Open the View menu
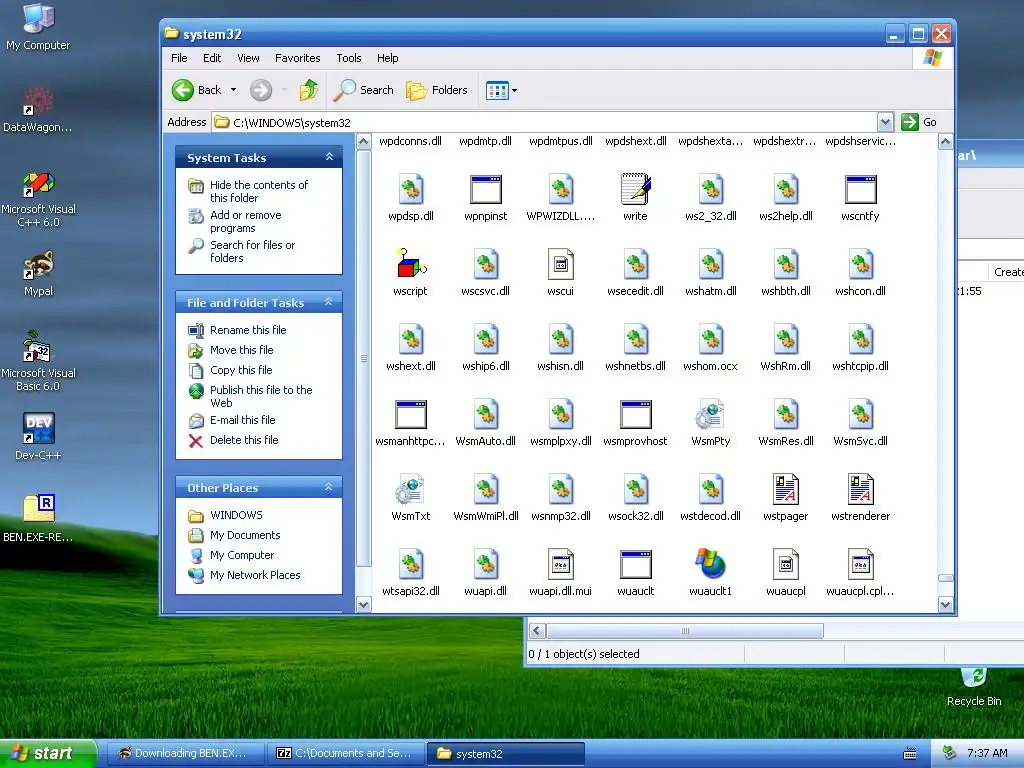Screen dimensions: 1024x768 tap(248, 58)
